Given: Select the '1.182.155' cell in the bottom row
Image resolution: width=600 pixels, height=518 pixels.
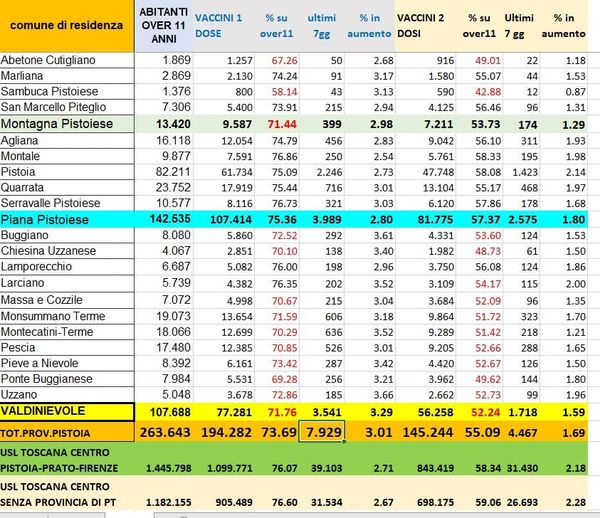Looking at the screenshot, I should tap(169, 503).
